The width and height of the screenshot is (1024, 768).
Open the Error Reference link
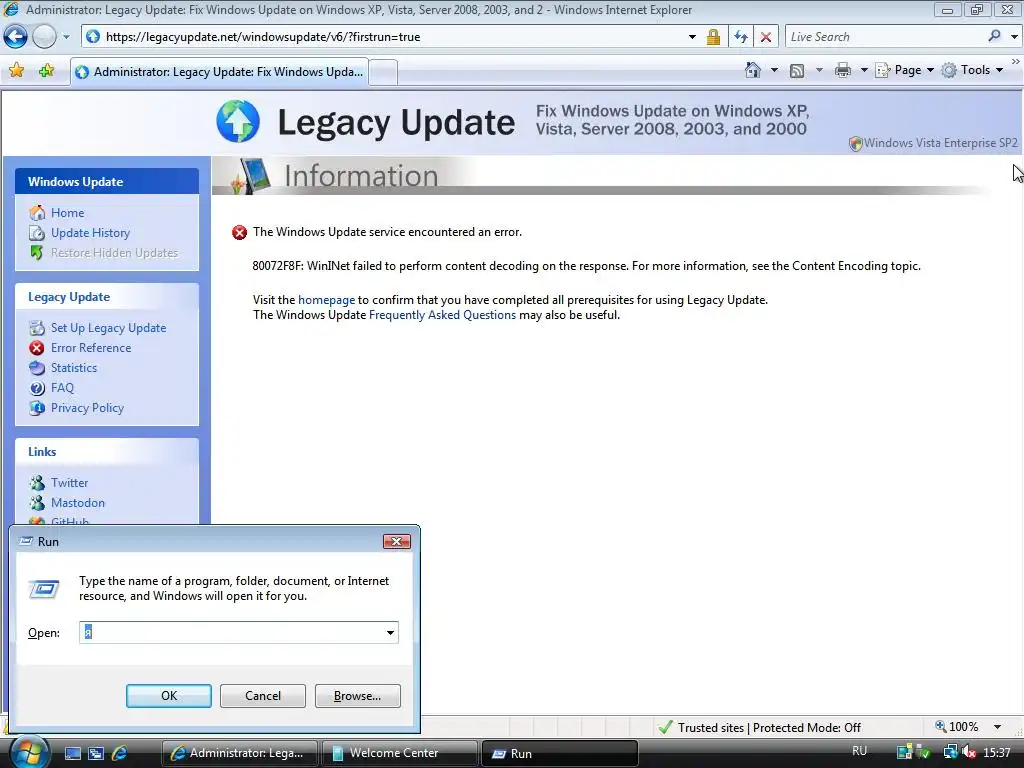[91, 348]
